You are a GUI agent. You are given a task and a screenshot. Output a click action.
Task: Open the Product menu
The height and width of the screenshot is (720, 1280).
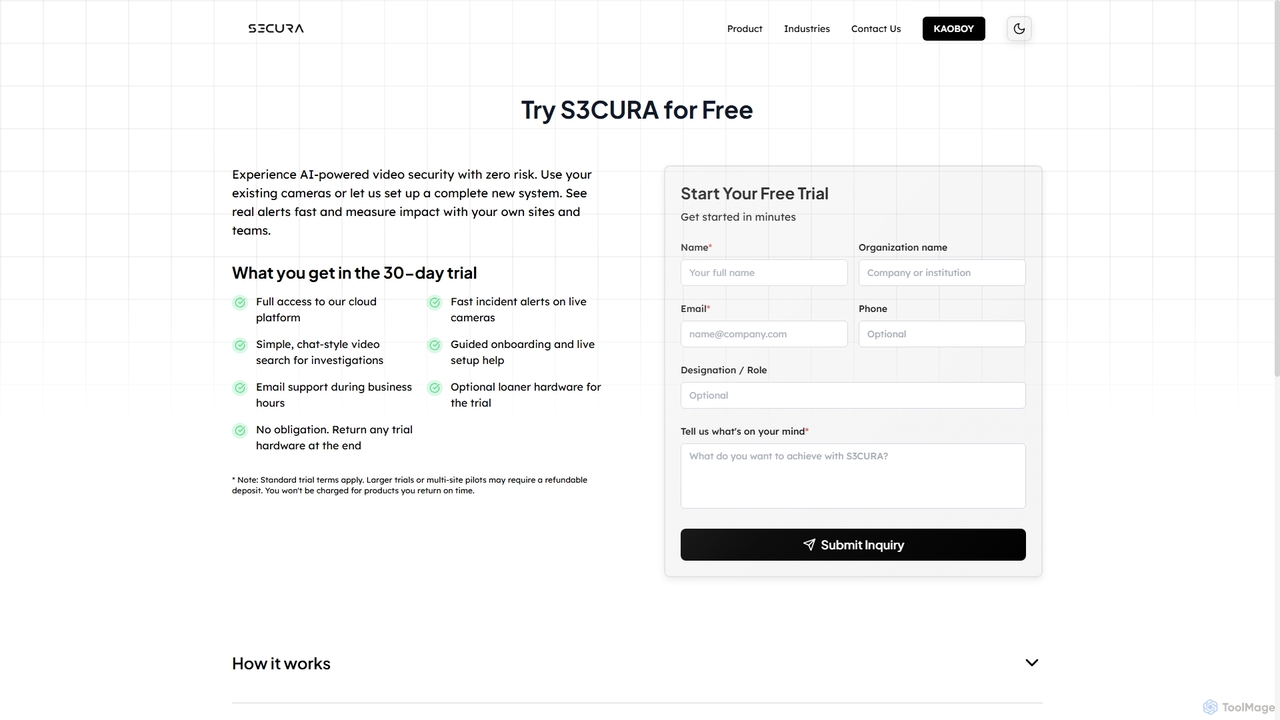[745, 29]
